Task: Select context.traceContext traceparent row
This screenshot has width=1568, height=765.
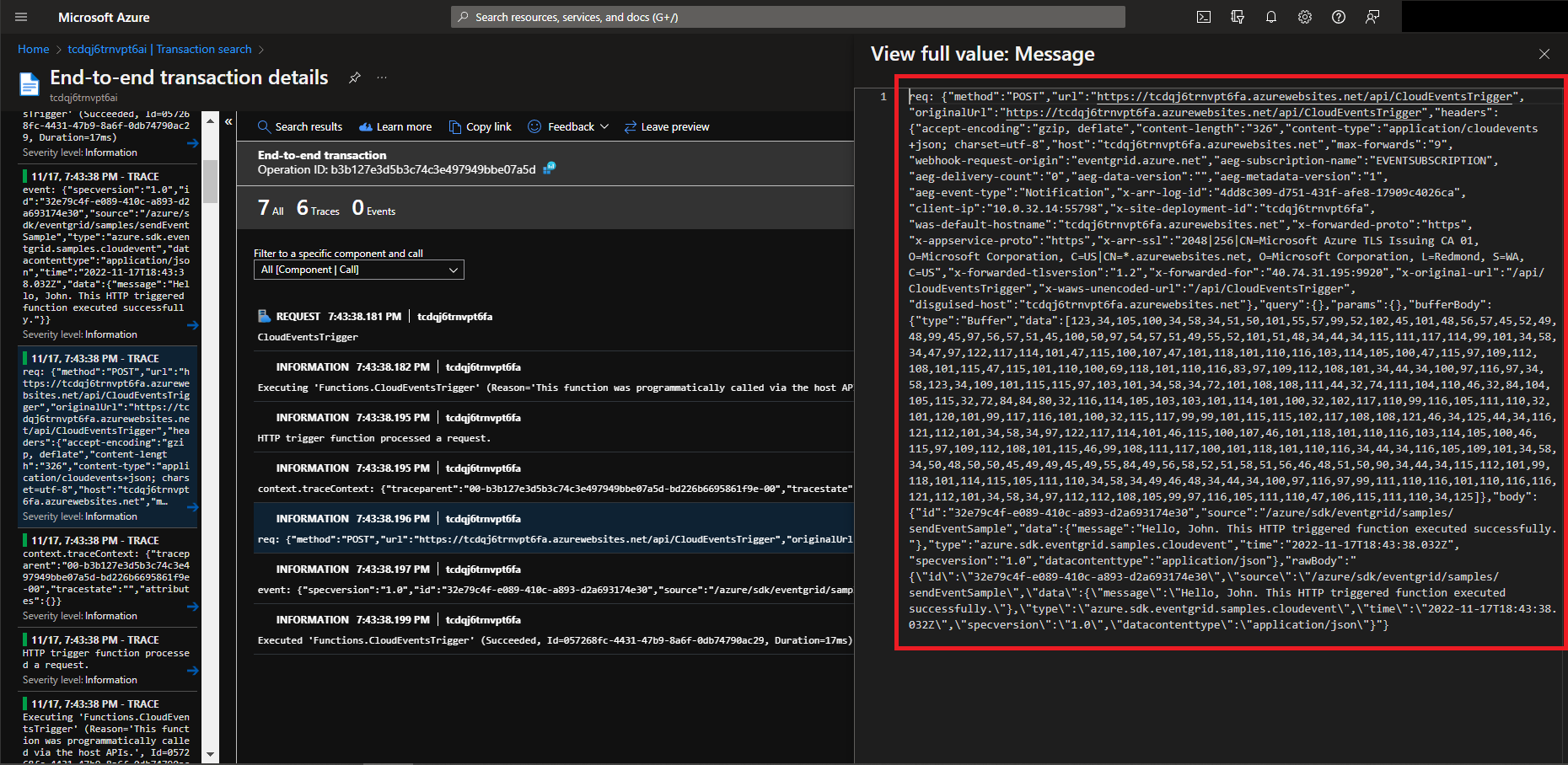Action: click(x=556, y=478)
